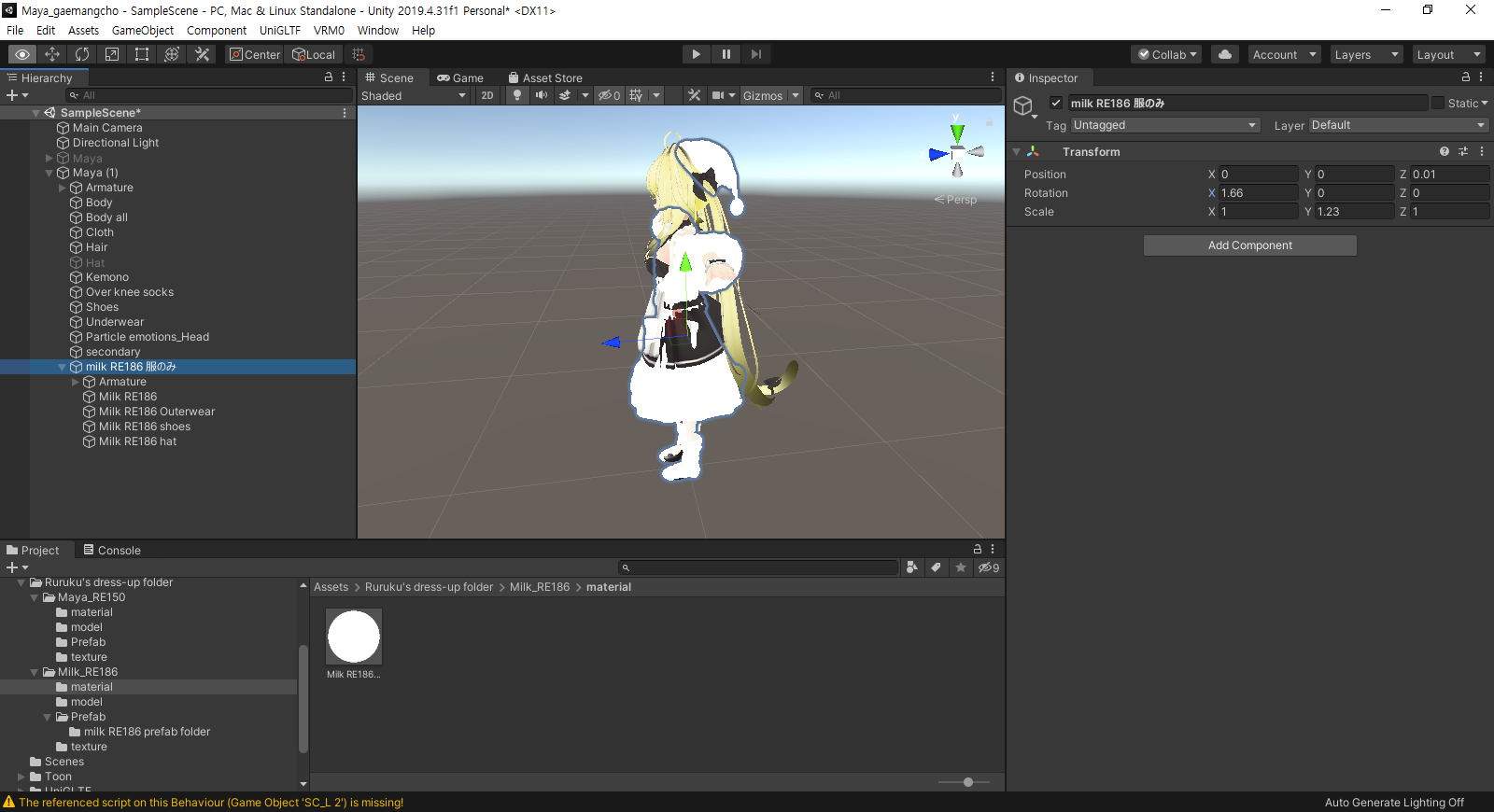Start Play mode
This screenshot has height=812, width=1494.
tap(696, 54)
